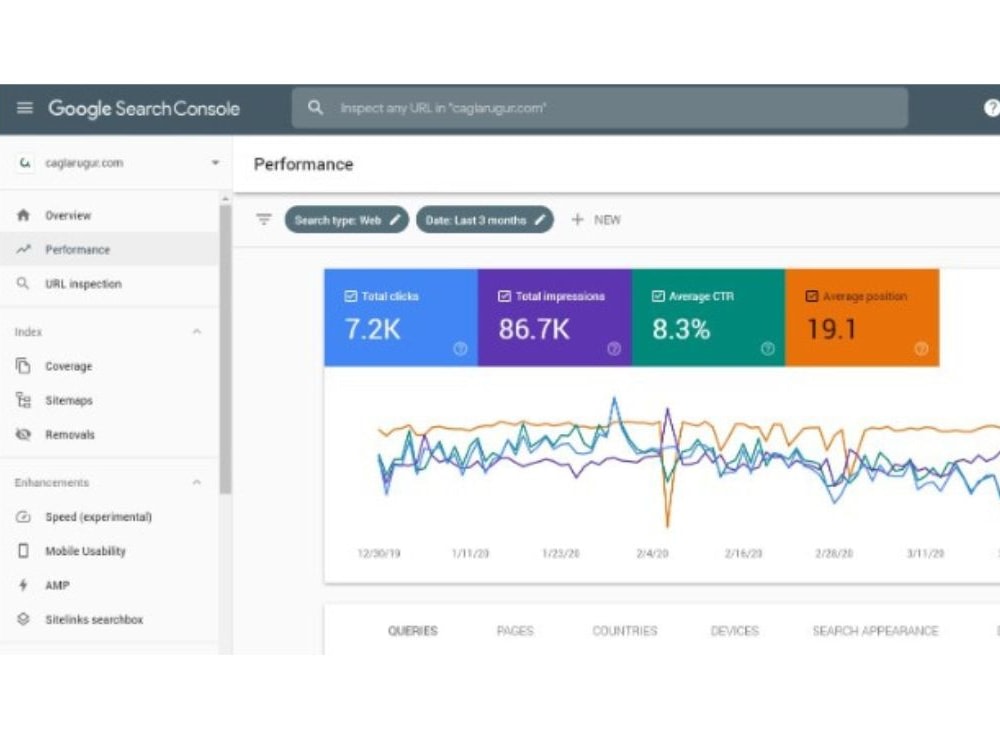This screenshot has height=750, width=1000.
Task: Switch to the DEVICES tab
Action: pos(735,631)
